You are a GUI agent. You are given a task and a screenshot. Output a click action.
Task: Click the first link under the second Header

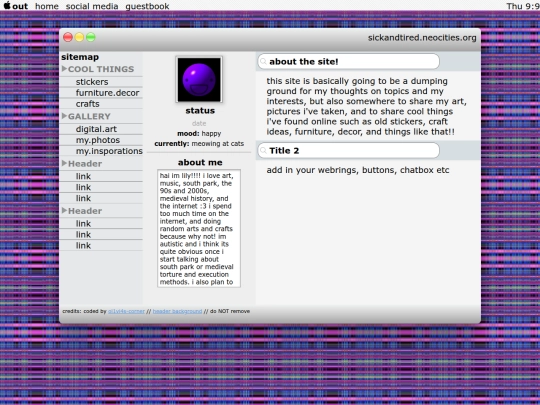[x=83, y=224]
